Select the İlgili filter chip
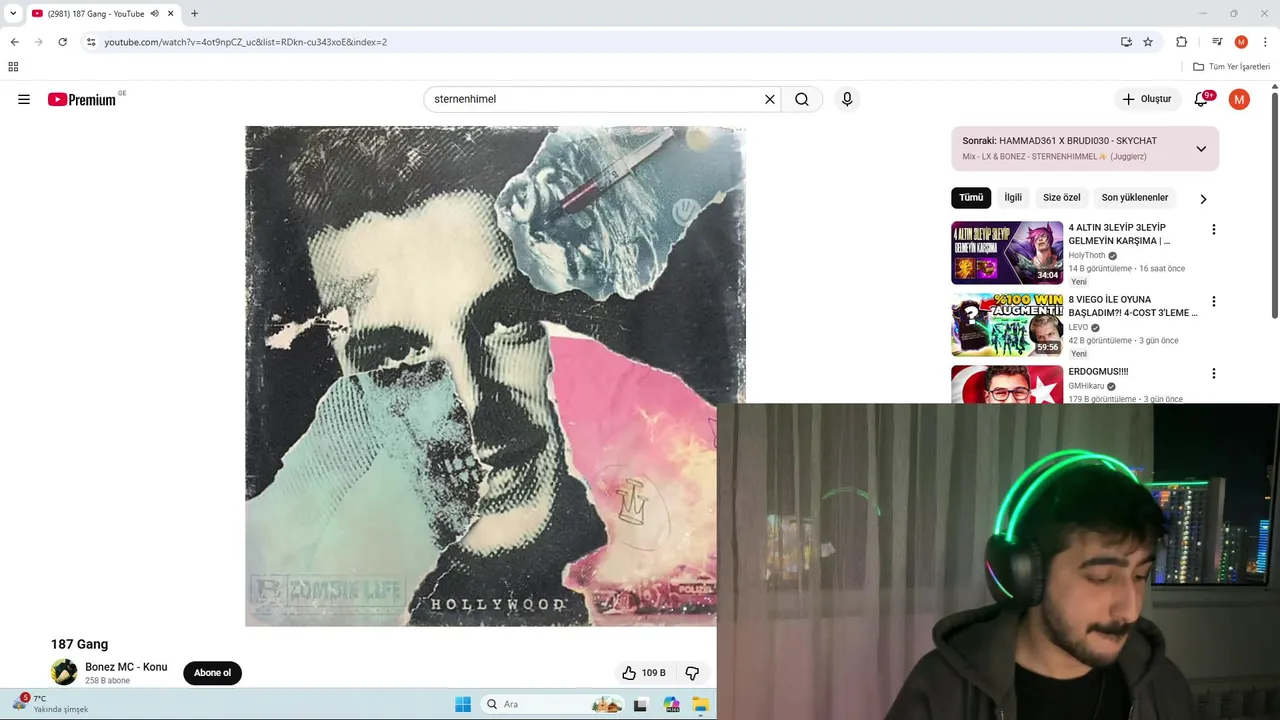This screenshot has width=1280, height=720. tap(1013, 198)
